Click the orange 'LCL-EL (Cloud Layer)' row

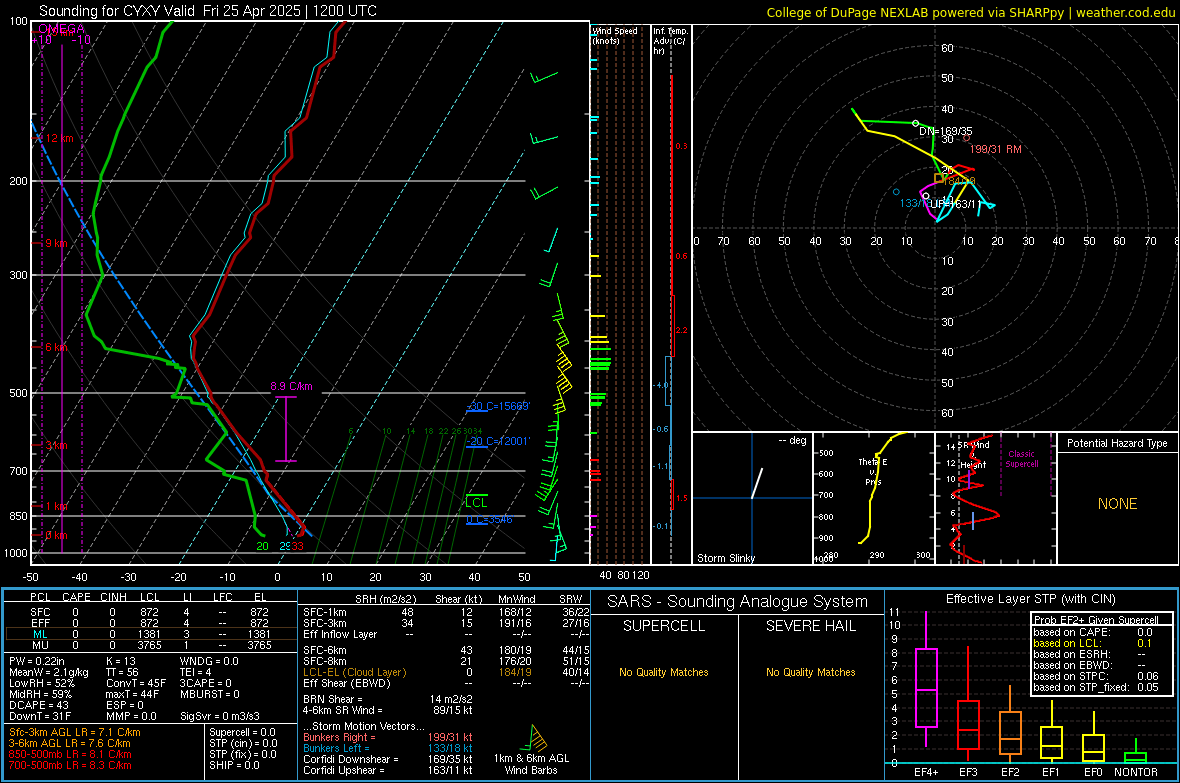(446, 672)
